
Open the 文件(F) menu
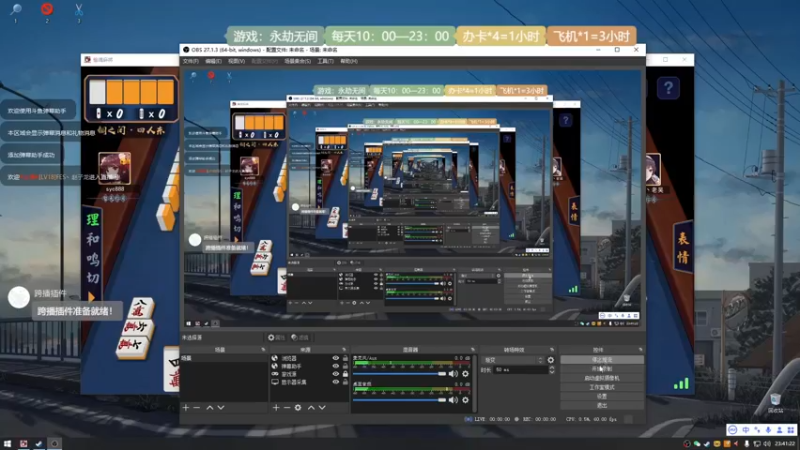(190, 61)
